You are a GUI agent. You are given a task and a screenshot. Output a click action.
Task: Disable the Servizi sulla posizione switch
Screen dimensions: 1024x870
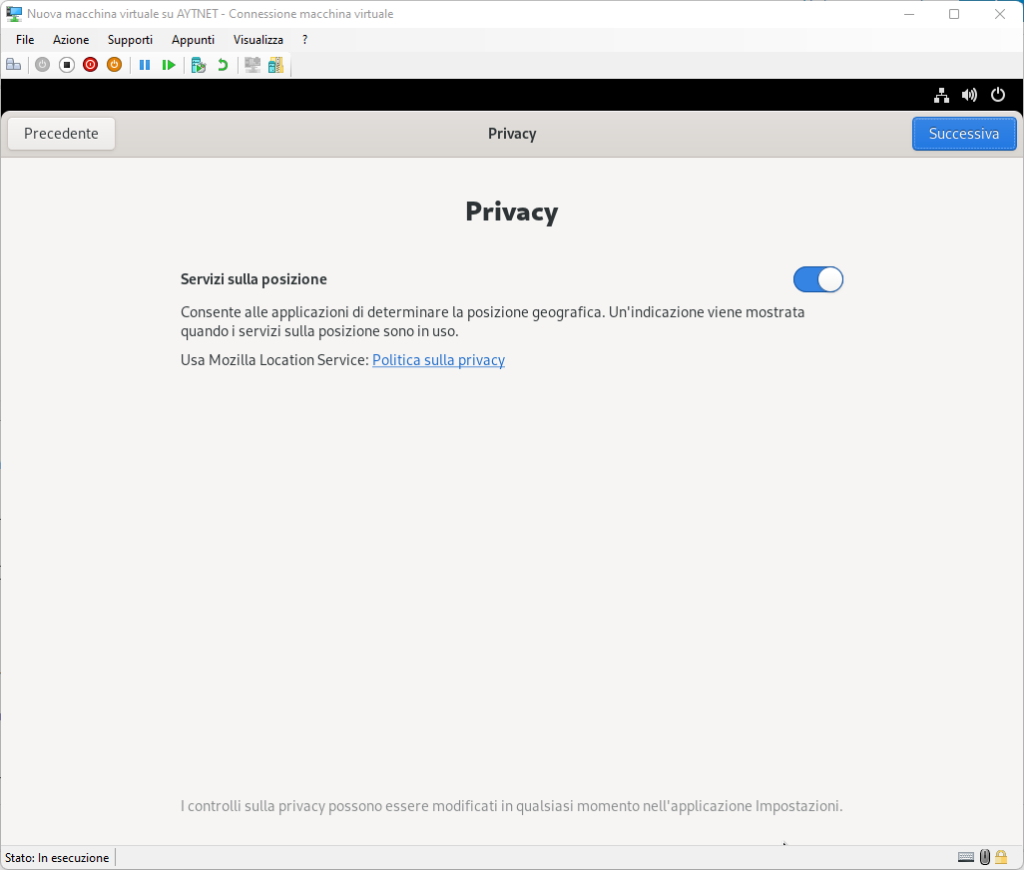coord(818,279)
